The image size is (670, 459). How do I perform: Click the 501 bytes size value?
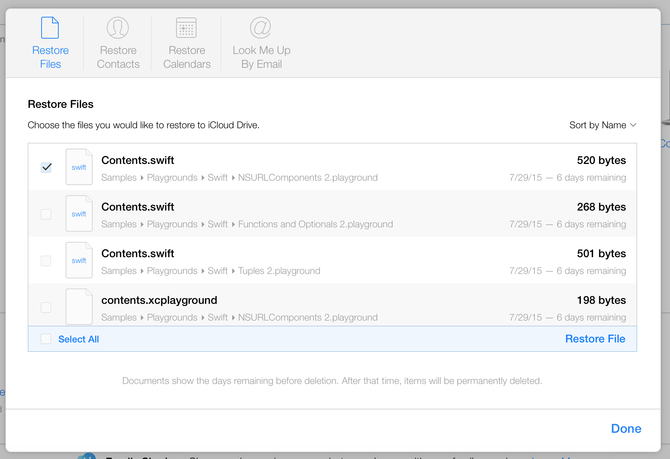coord(601,253)
